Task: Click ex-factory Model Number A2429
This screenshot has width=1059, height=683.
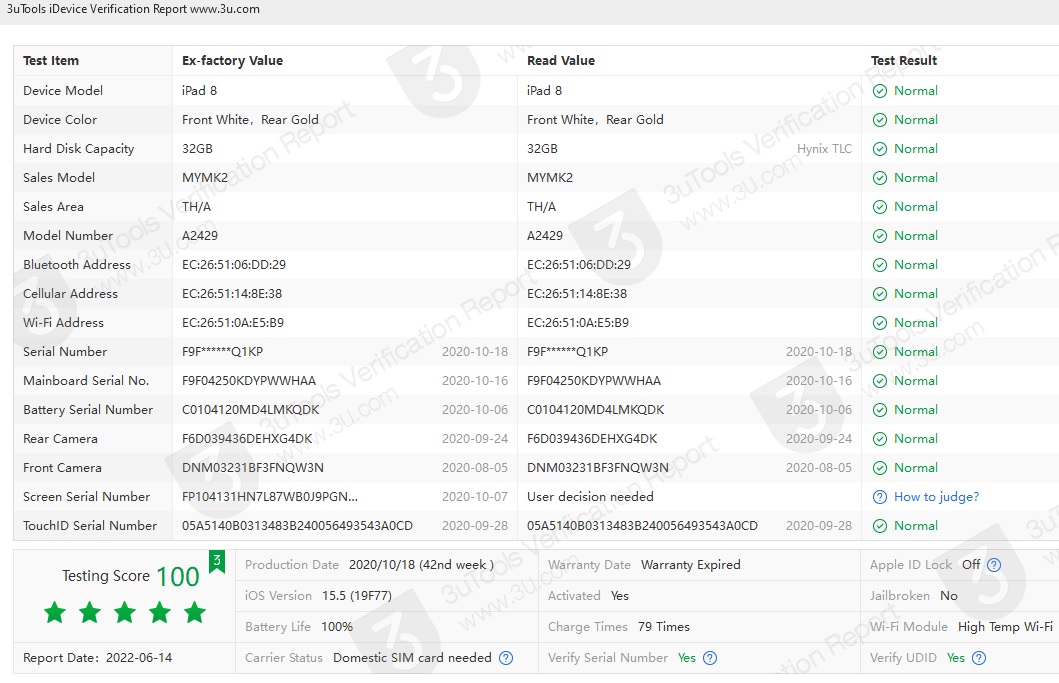Action: pyautogui.click(x=200, y=236)
